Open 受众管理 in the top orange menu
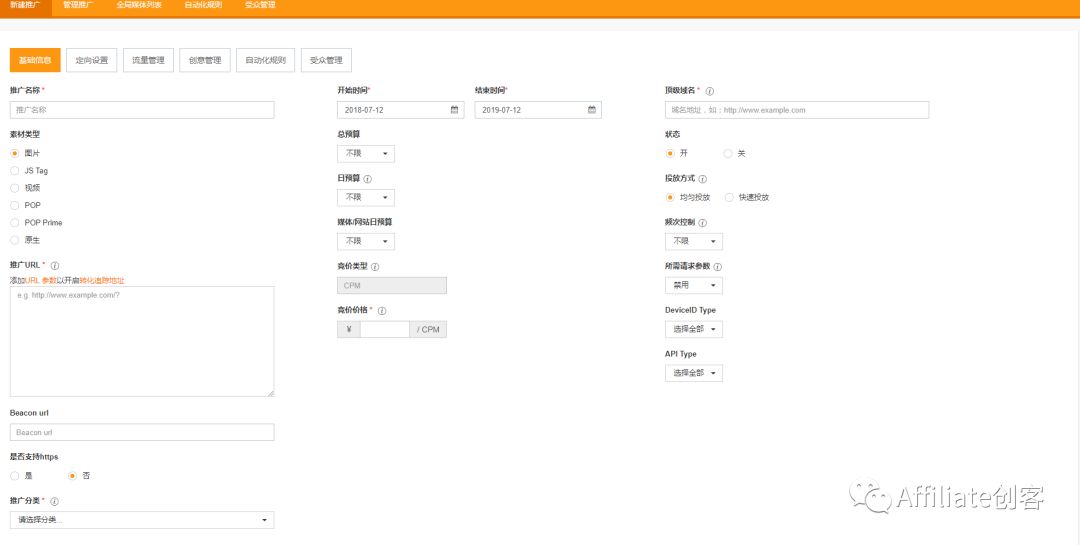Image resolution: width=1080 pixels, height=545 pixels. pyautogui.click(x=260, y=5)
